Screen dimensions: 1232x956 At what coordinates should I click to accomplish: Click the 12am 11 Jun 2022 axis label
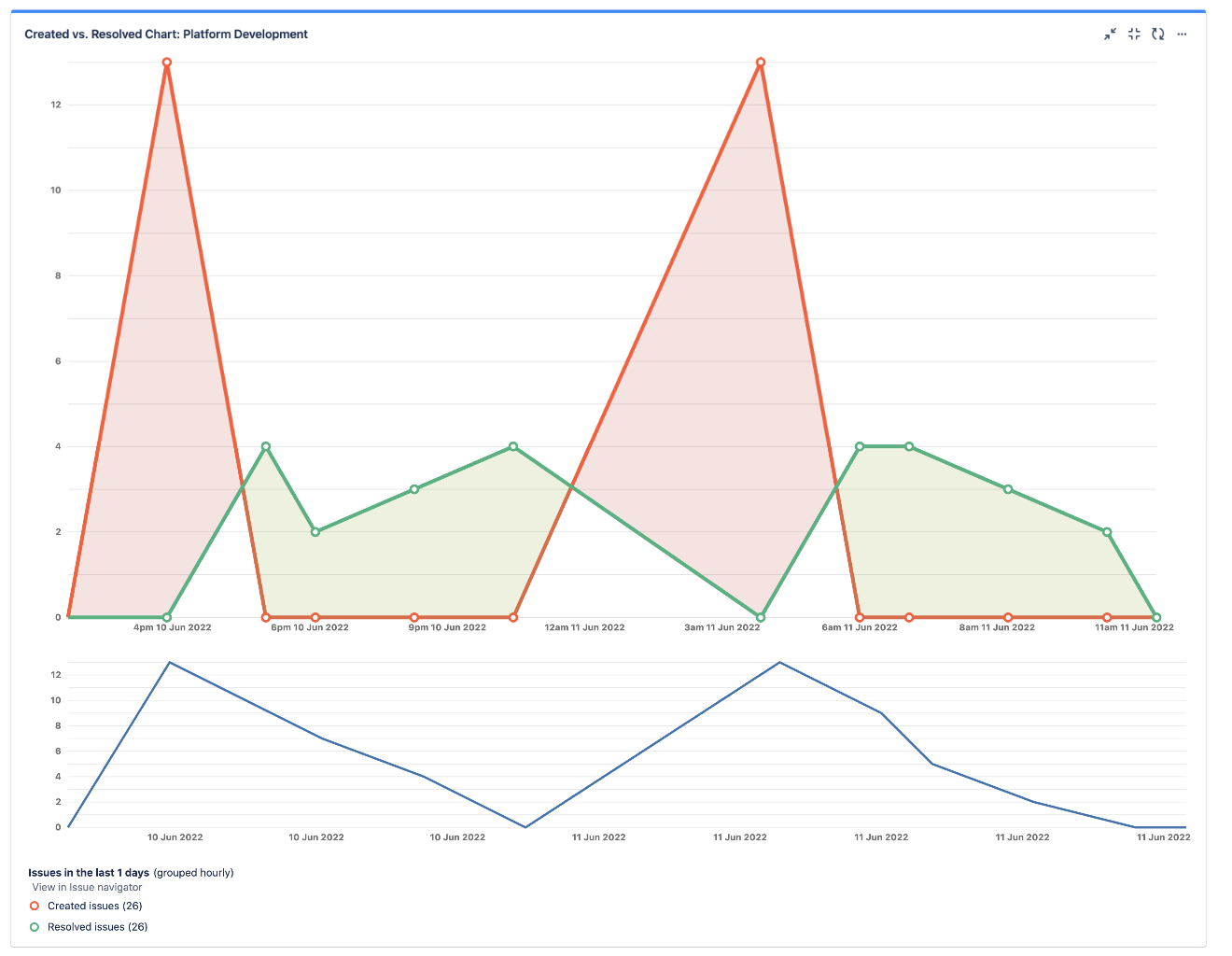coord(585,627)
